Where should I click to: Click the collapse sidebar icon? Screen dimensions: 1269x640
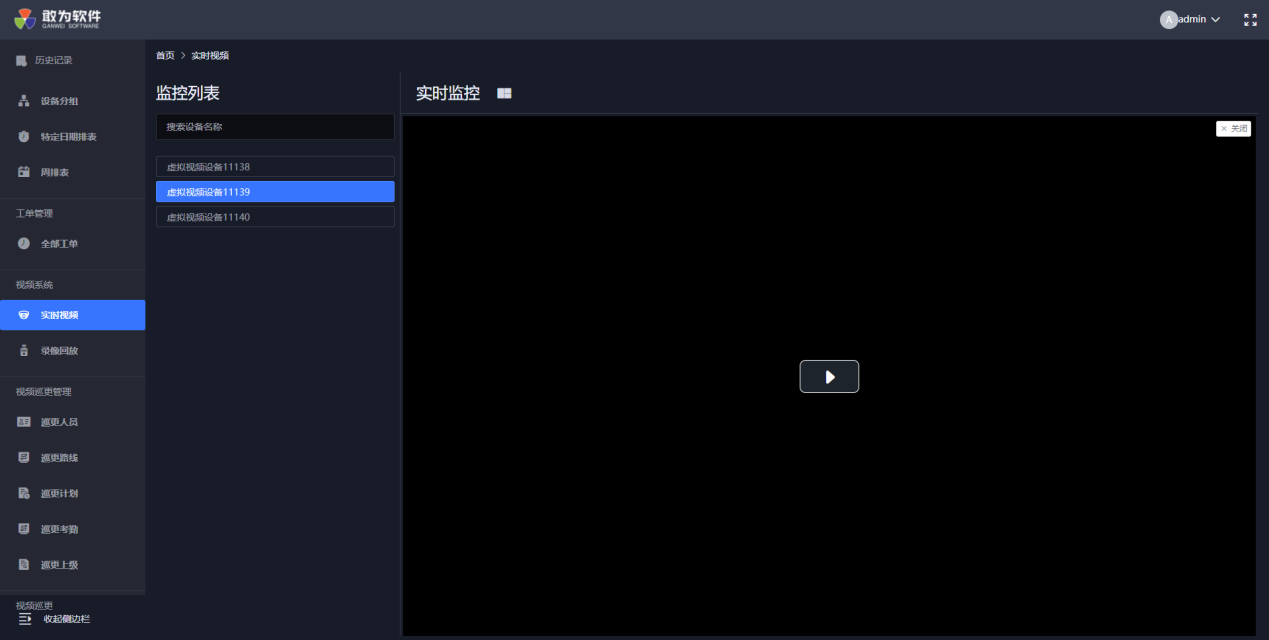tap(26, 619)
